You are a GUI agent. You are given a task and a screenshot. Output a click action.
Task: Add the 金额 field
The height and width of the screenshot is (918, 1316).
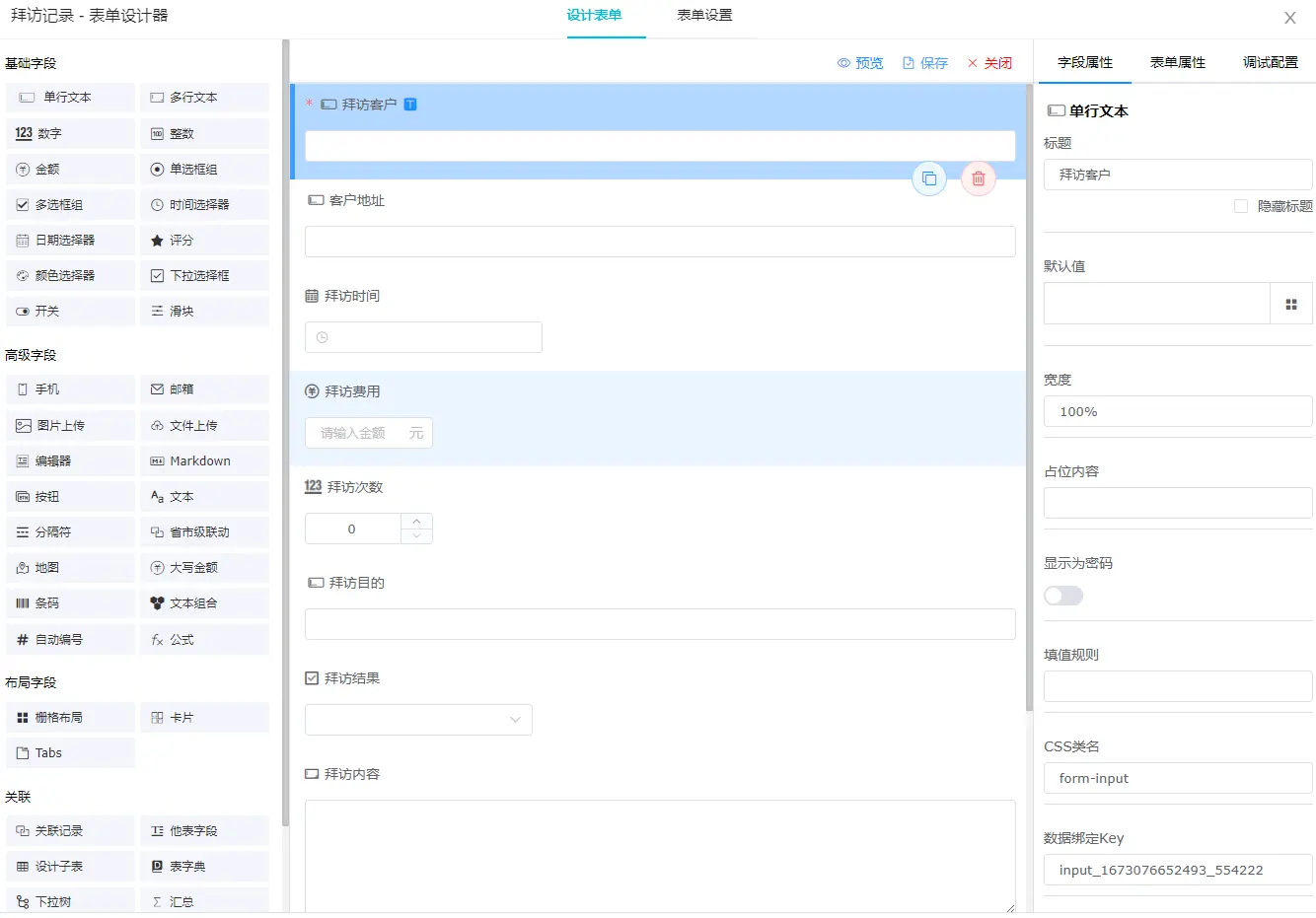70,169
